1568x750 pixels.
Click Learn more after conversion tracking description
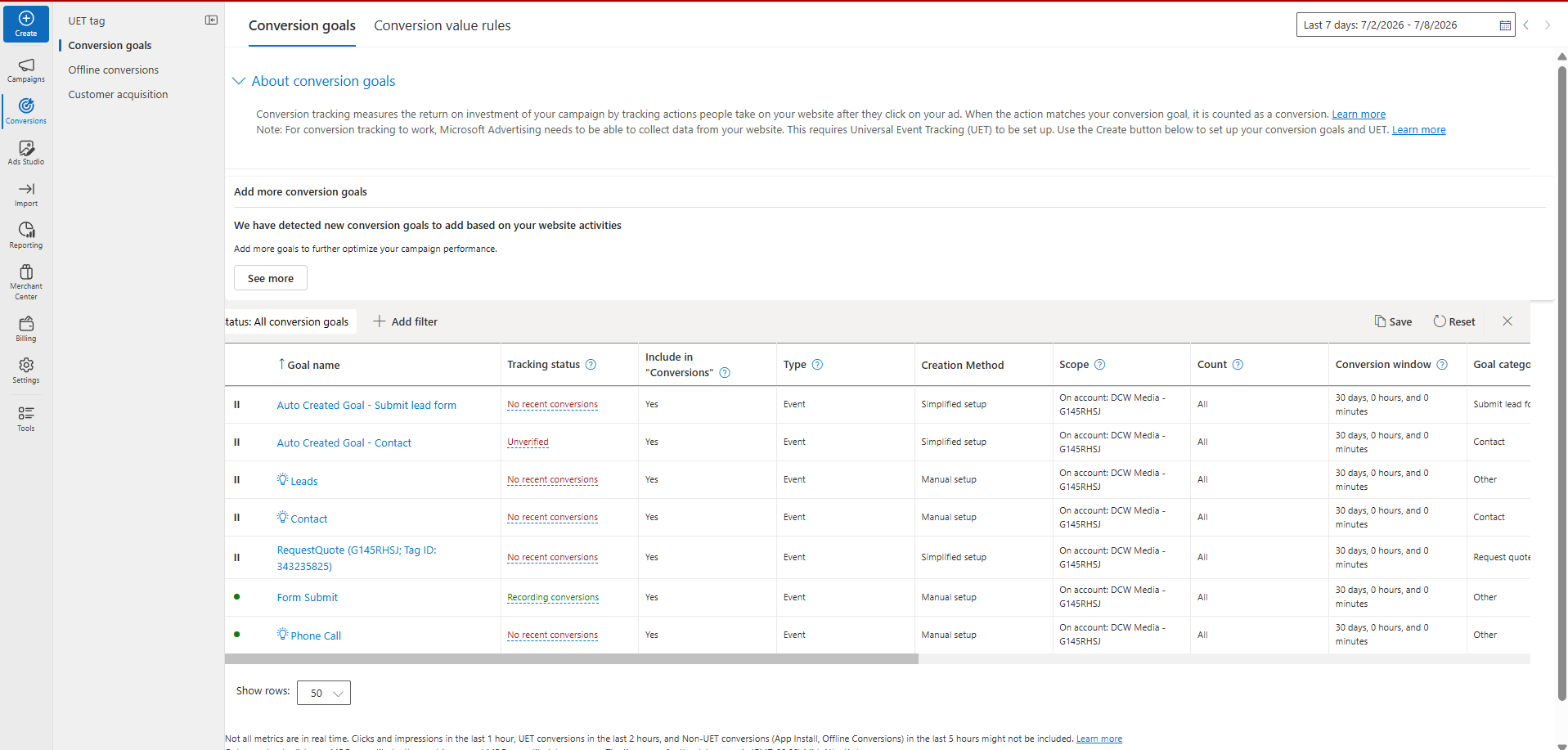tap(1359, 115)
